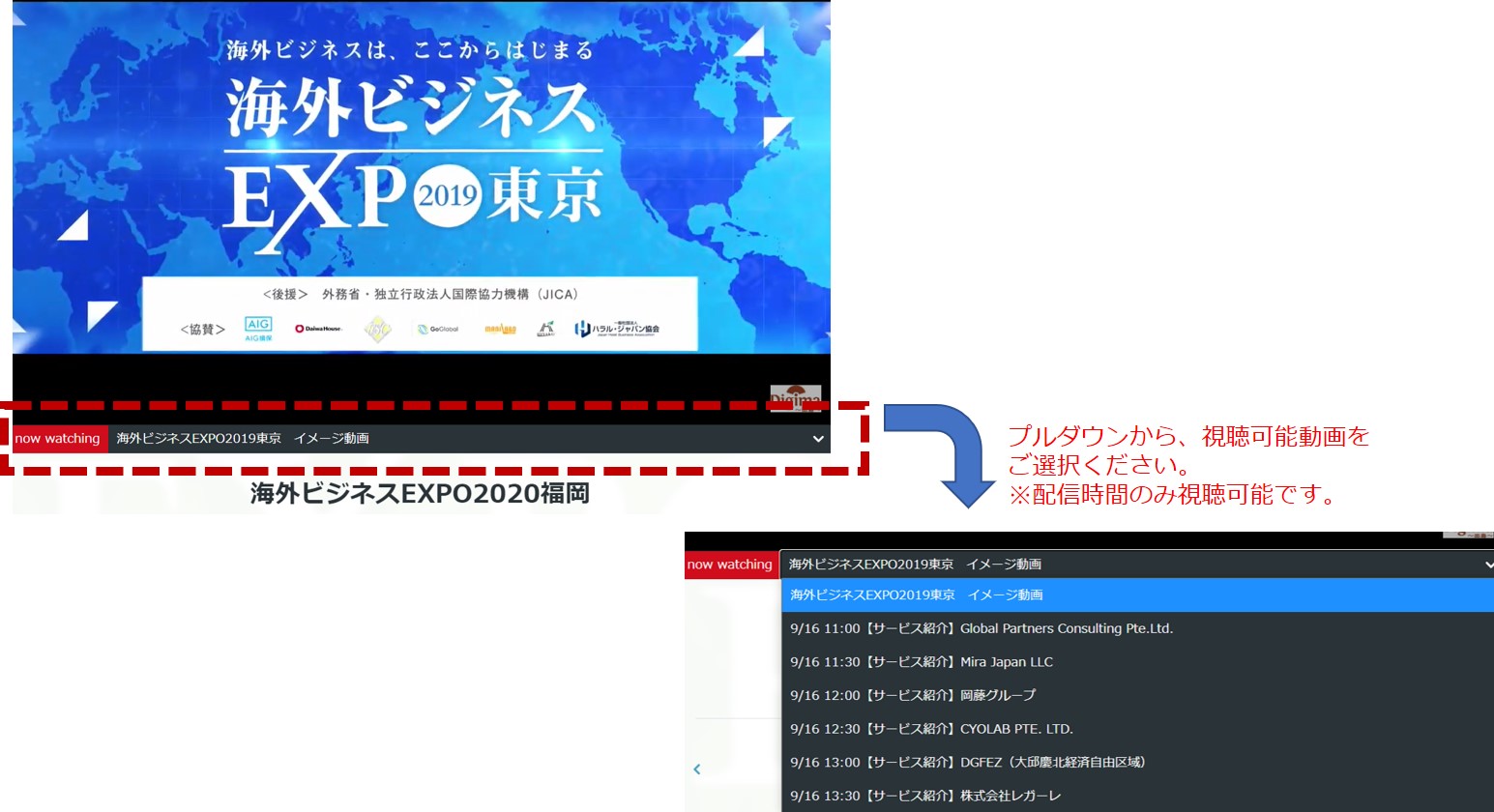1494x812 pixels.
Task: Click the 海外ビジネスEXPO2020福岡 title text
Action: [421, 494]
